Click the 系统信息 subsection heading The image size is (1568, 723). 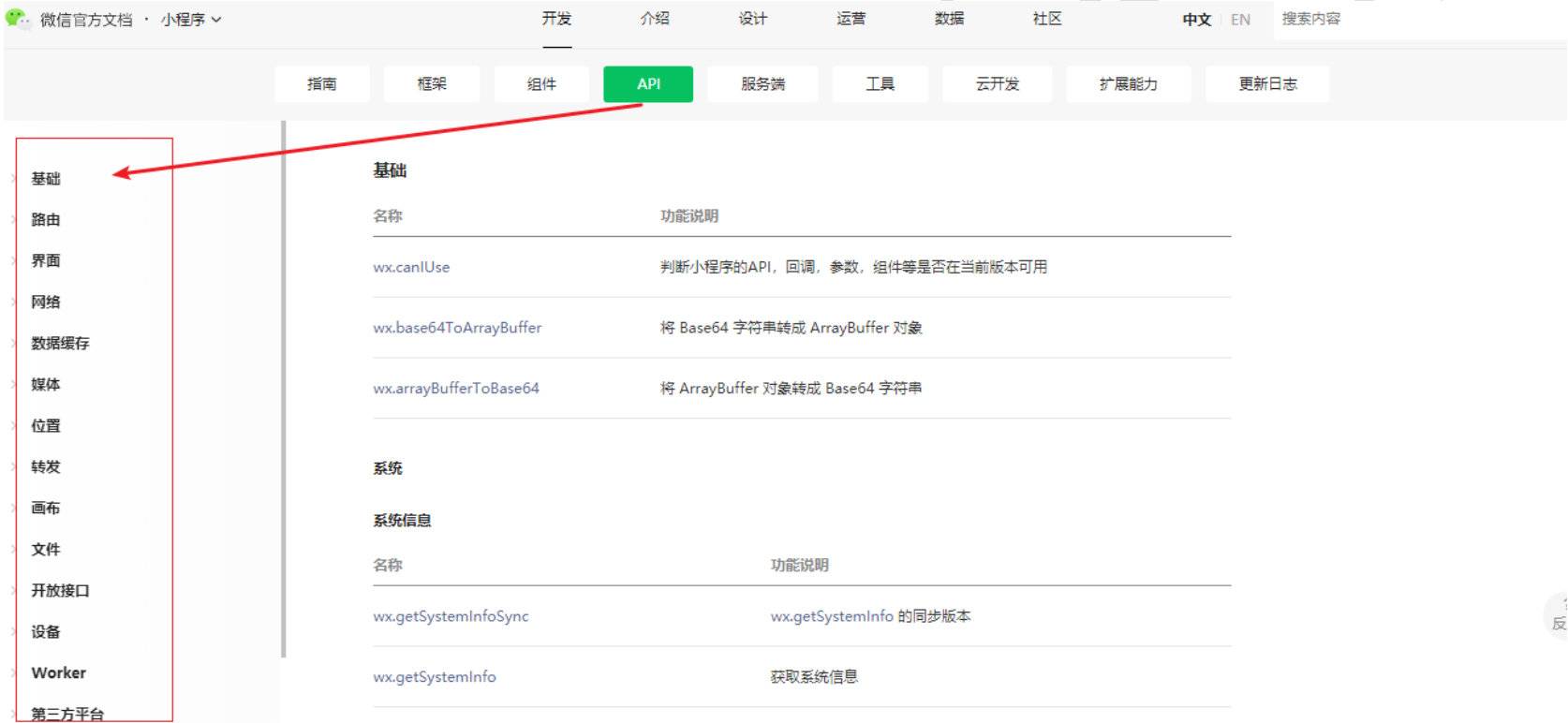pyautogui.click(x=402, y=521)
